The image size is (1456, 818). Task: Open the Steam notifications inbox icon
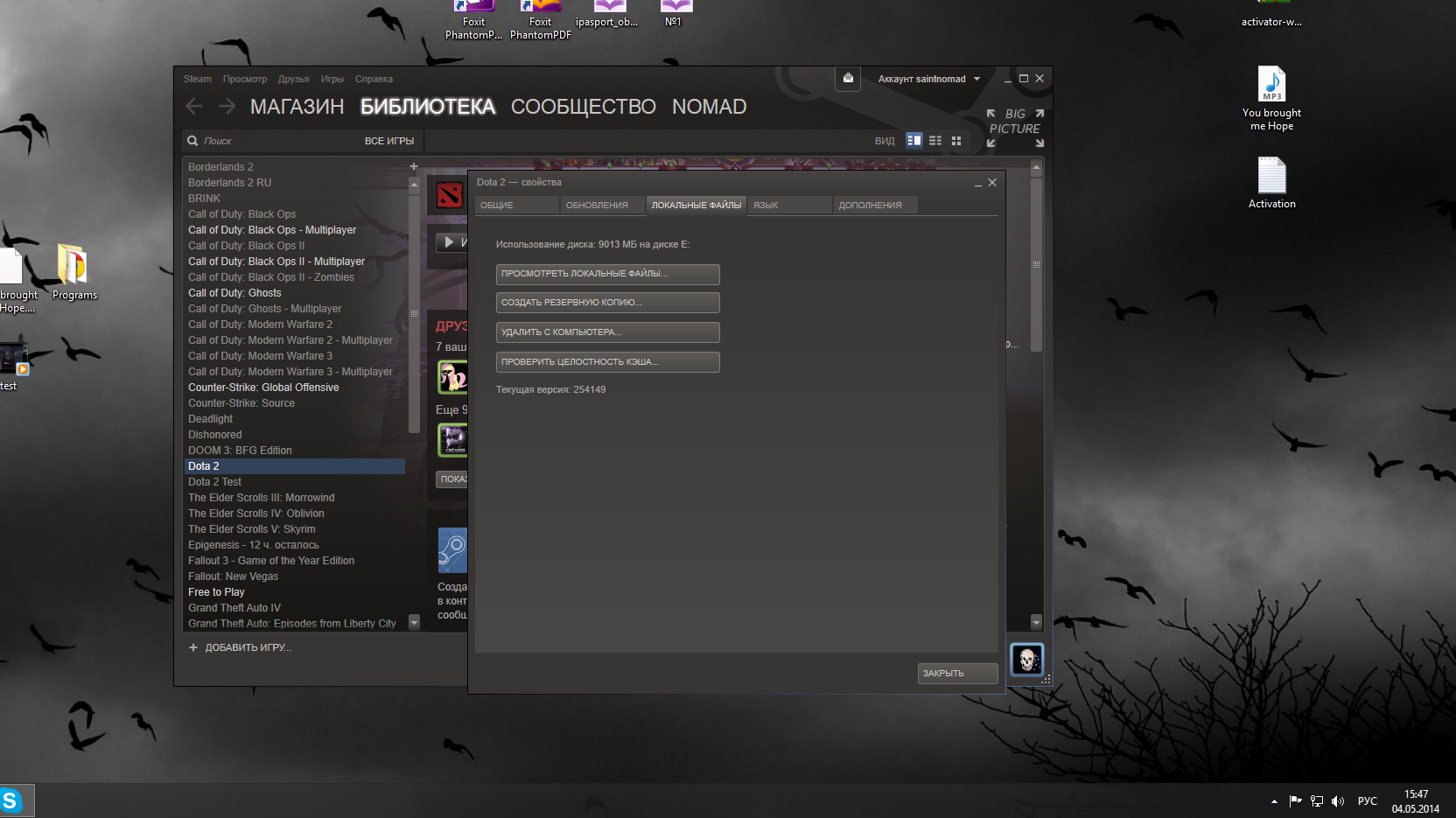(848, 79)
